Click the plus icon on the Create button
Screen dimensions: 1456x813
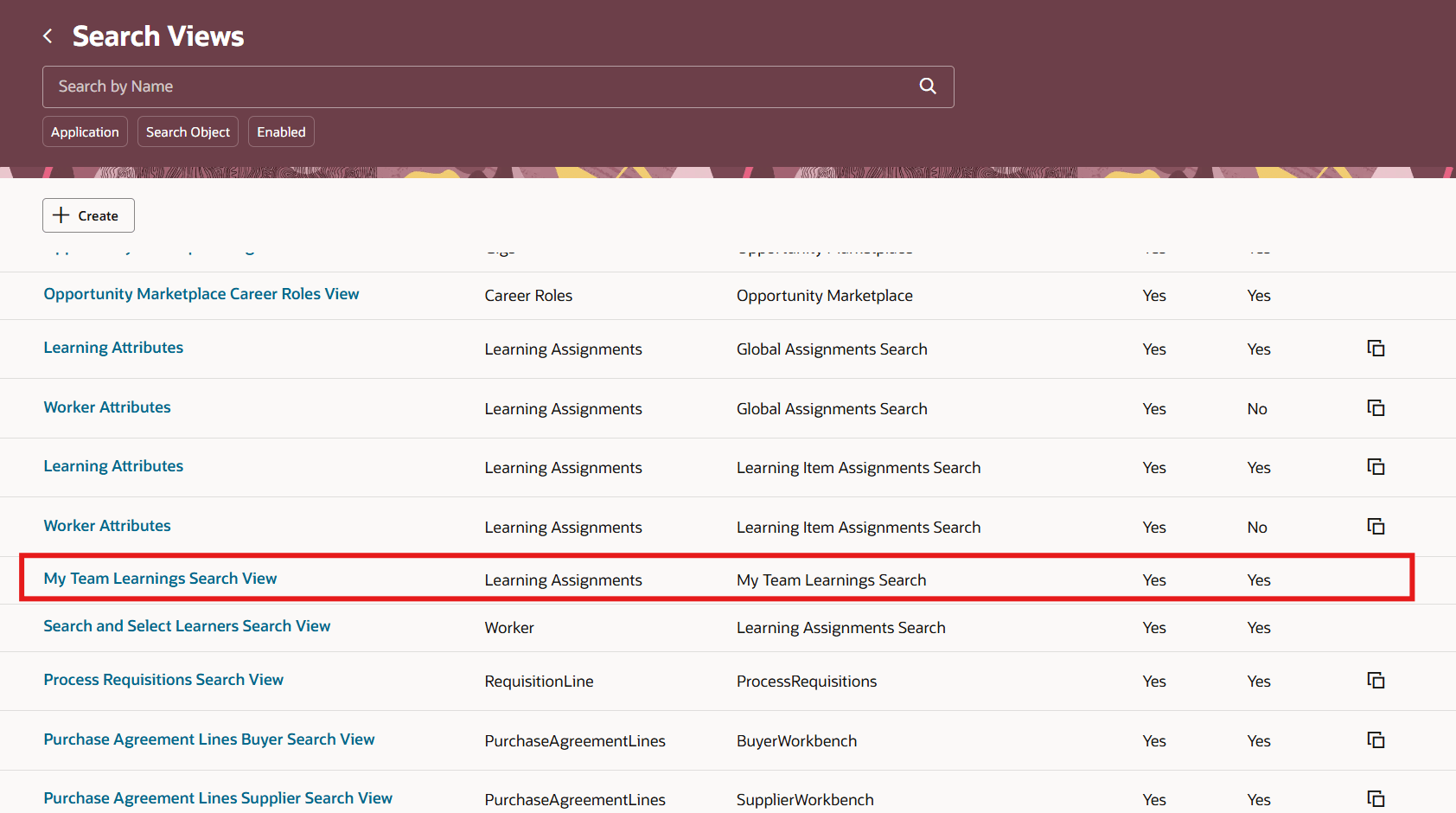[x=61, y=214]
